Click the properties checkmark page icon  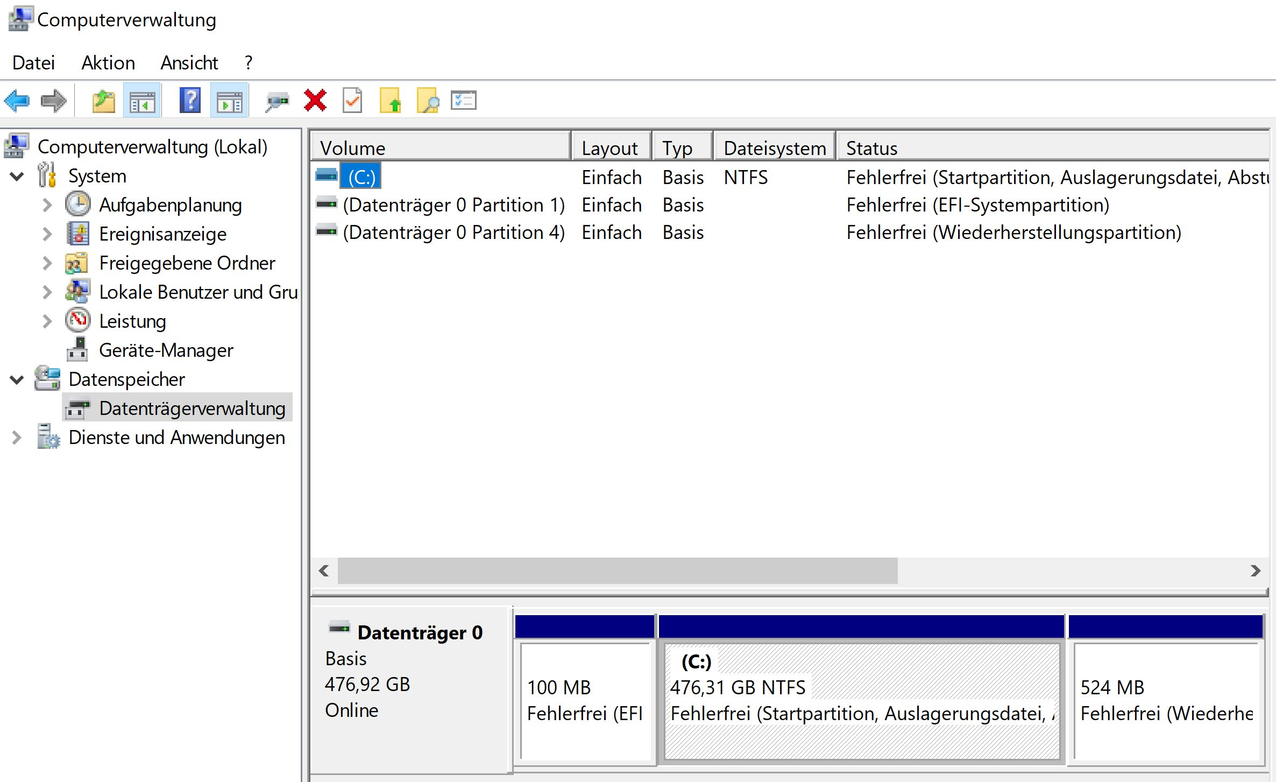(352, 101)
